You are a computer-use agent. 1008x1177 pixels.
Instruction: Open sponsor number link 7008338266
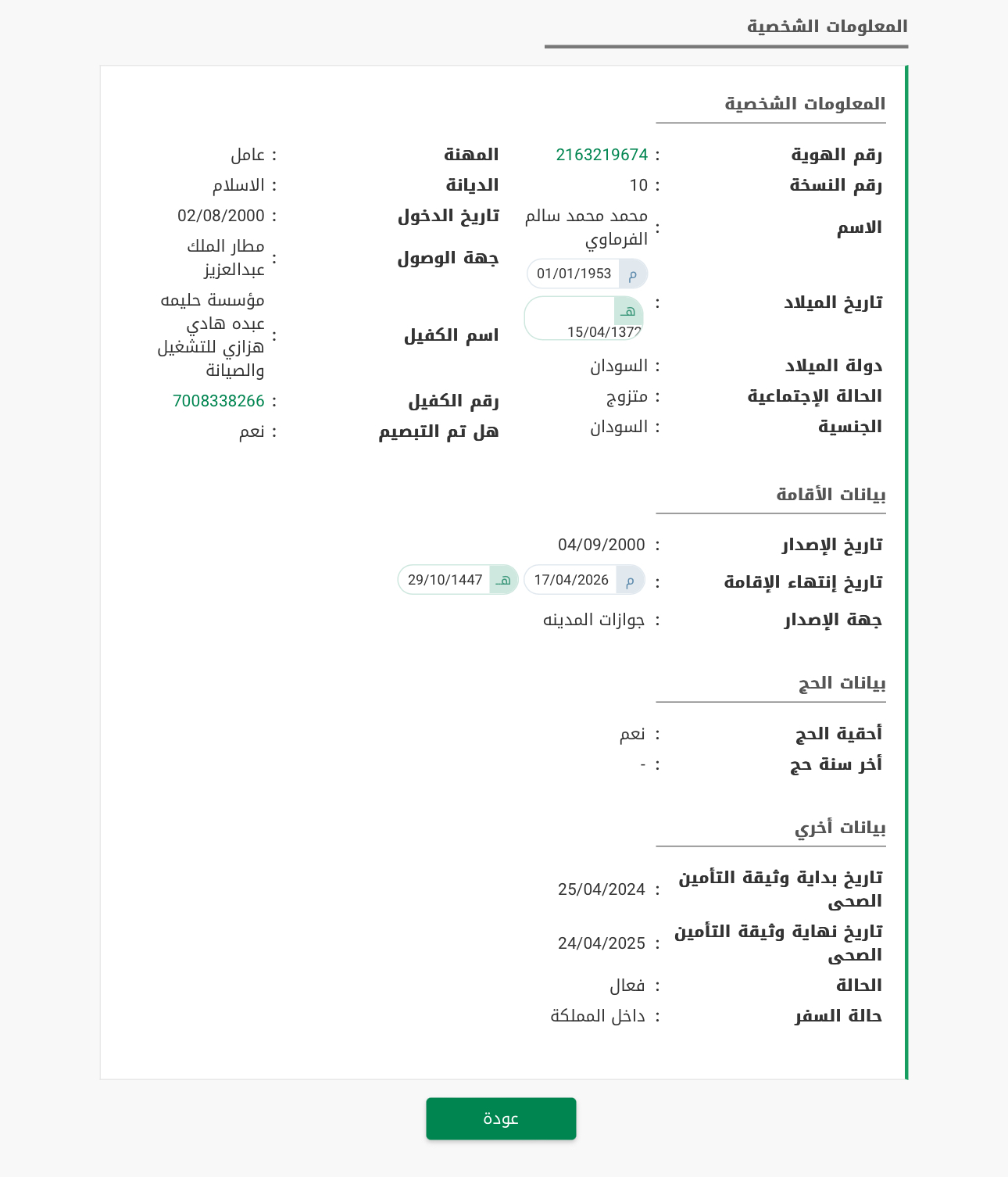click(219, 401)
